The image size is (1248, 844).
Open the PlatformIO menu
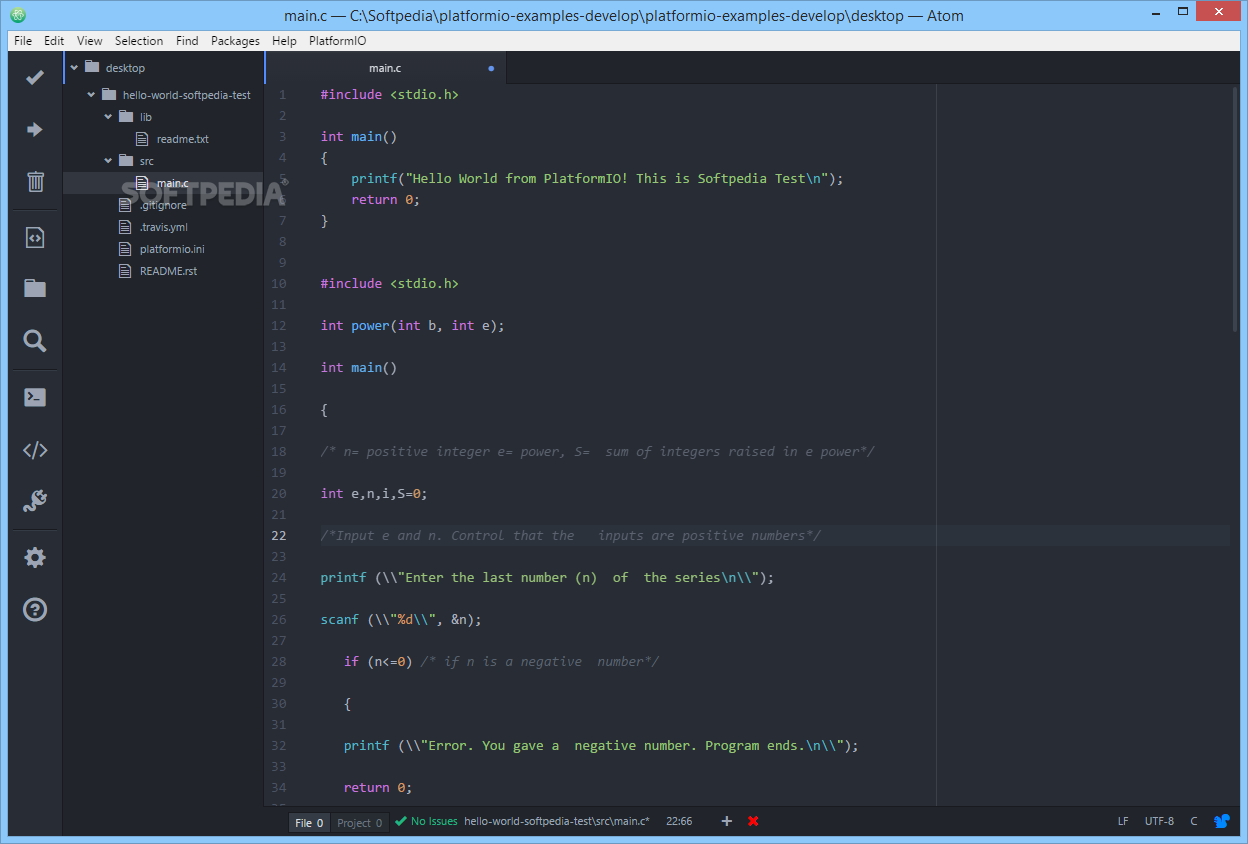tap(336, 41)
